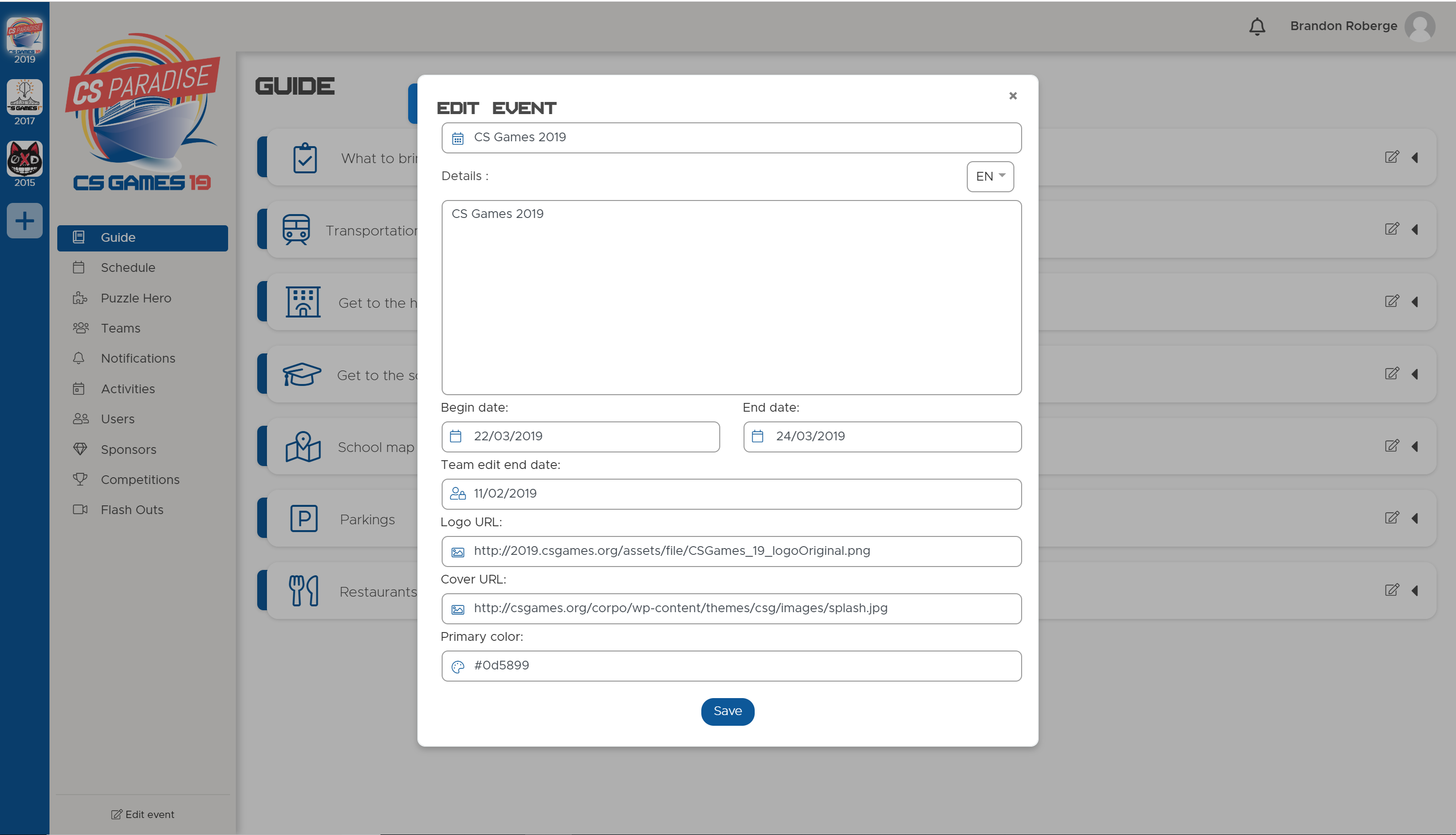Image resolution: width=1456 pixels, height=835 pixels.
Task: Open the Notifications sidebar item
Action: tap(143, 358)
